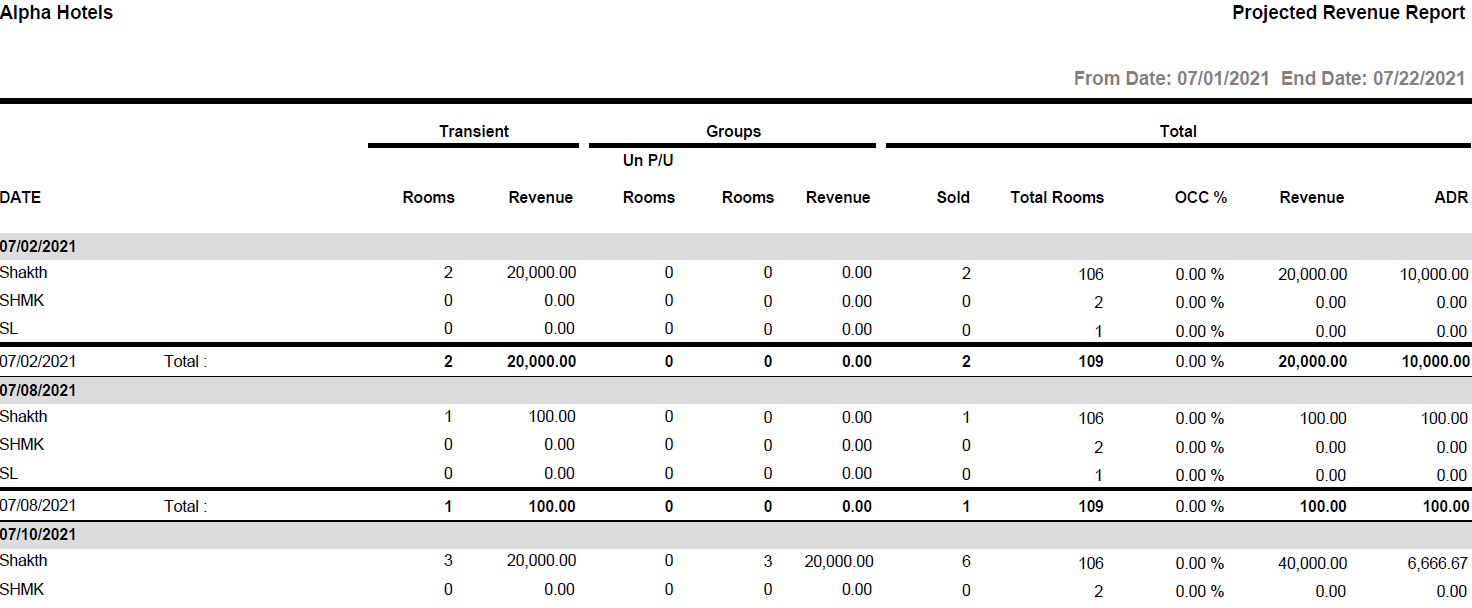Click the Un P/U column header
This screenshot has height=608, width=1472.
[648, 161]
